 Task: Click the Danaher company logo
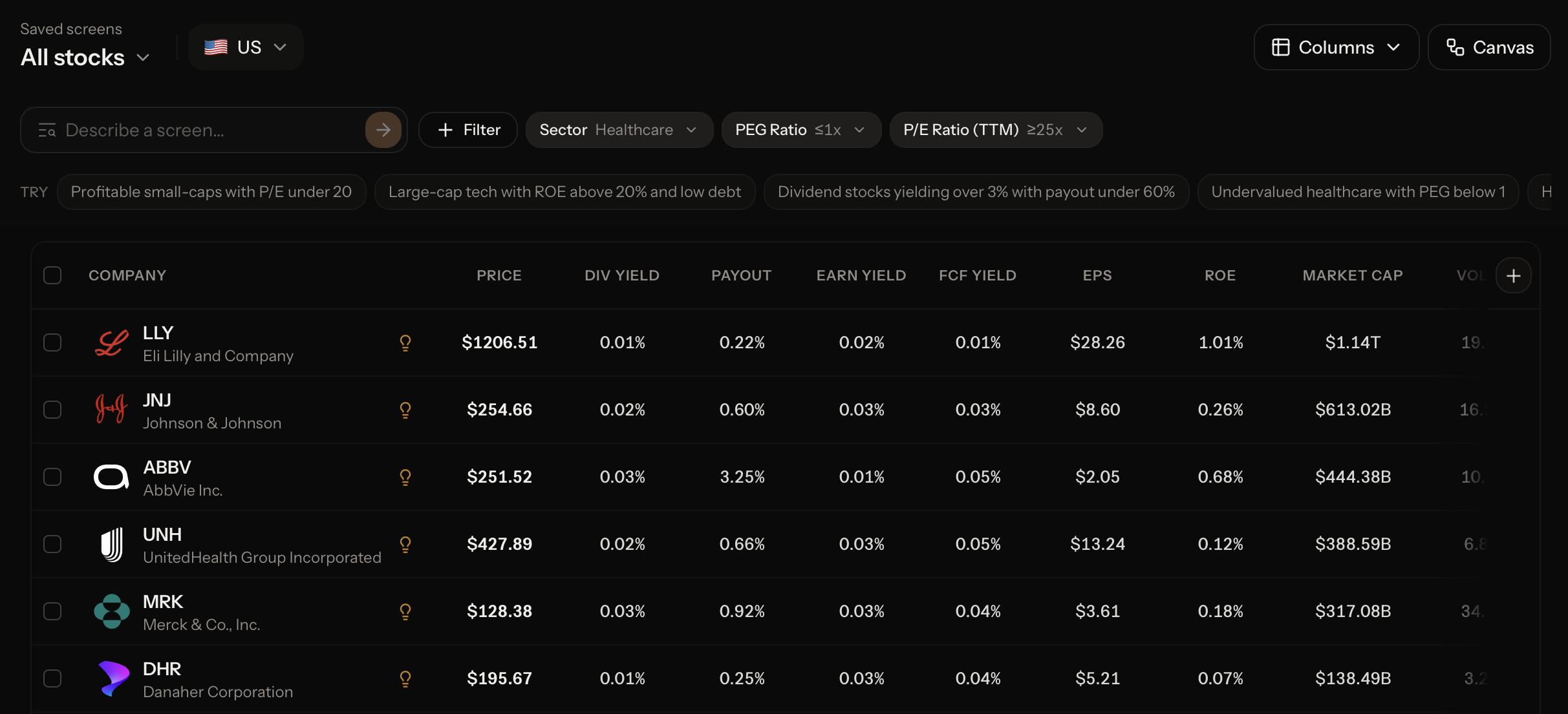tap(113, 678)
